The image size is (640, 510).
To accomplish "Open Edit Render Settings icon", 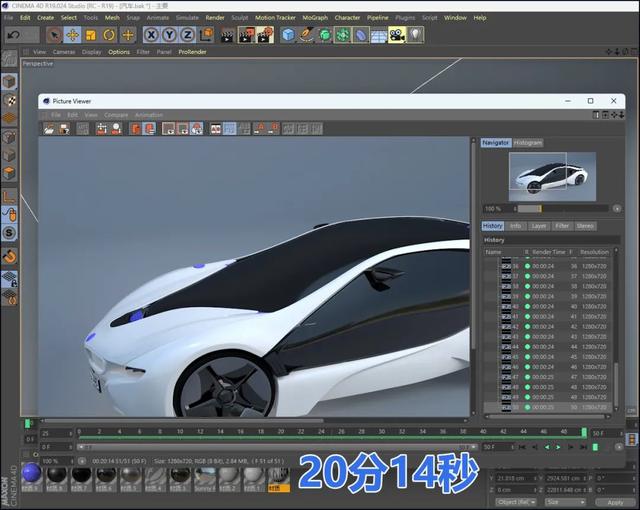I will (x=265, y=35).
